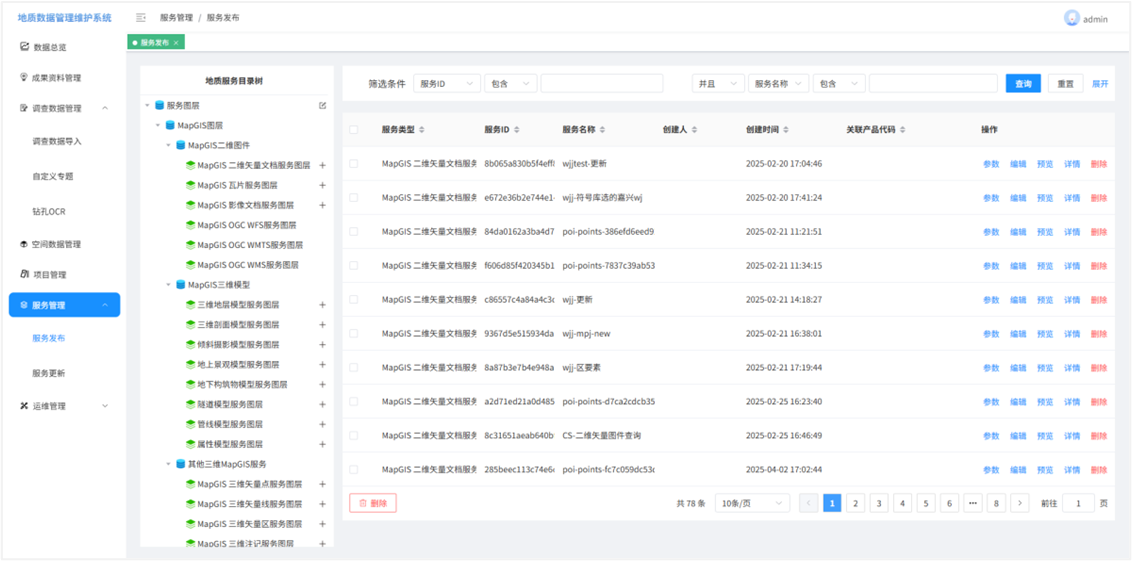Image resolution: width=1132 pixels, height=561 pixels.
Task: Check the row for poi-points-386efd6eed9
Action: coord(354,232)
